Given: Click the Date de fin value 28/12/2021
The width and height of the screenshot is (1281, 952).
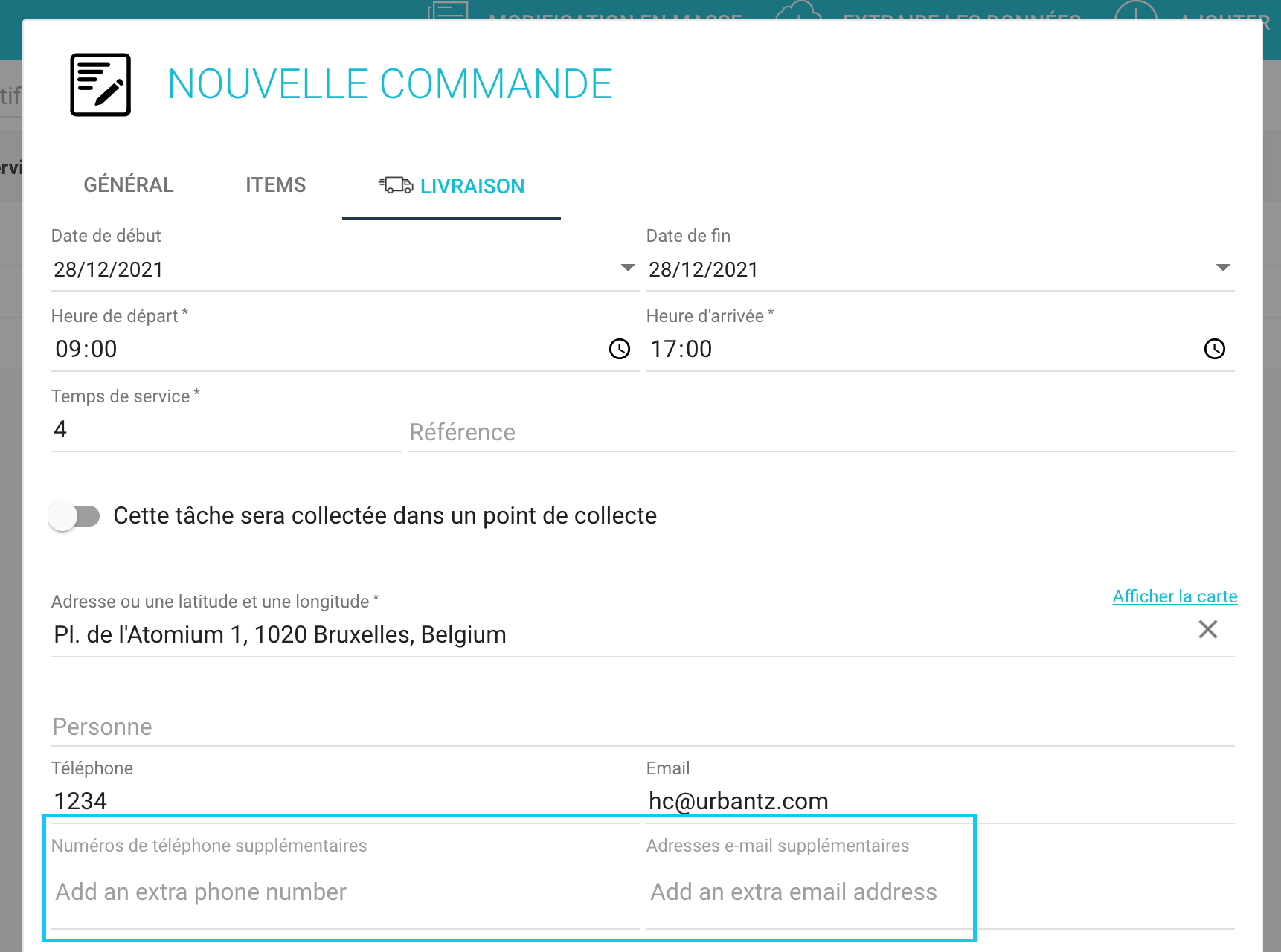Looking at the screenshot, I should point(704,269).
